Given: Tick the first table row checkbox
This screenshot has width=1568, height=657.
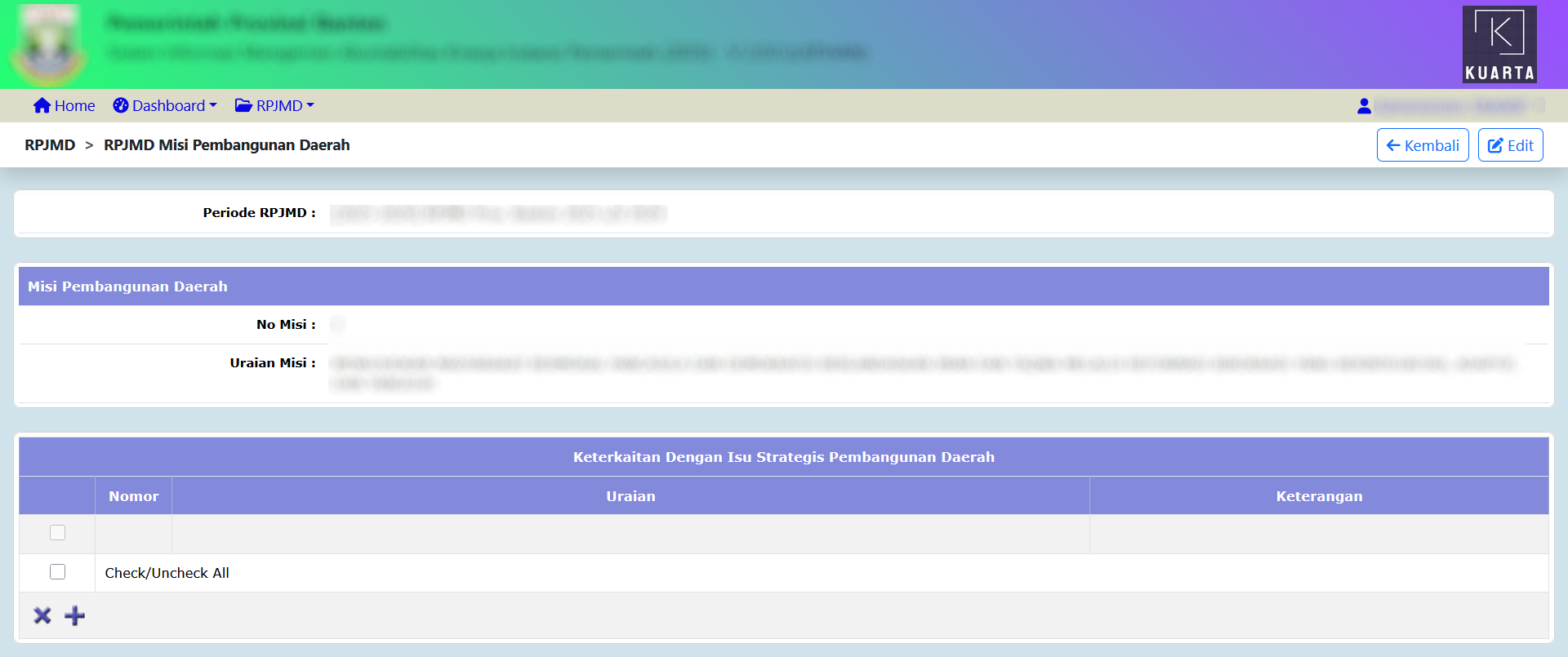Looking at the screenshot, I should [x=57, y=533].
